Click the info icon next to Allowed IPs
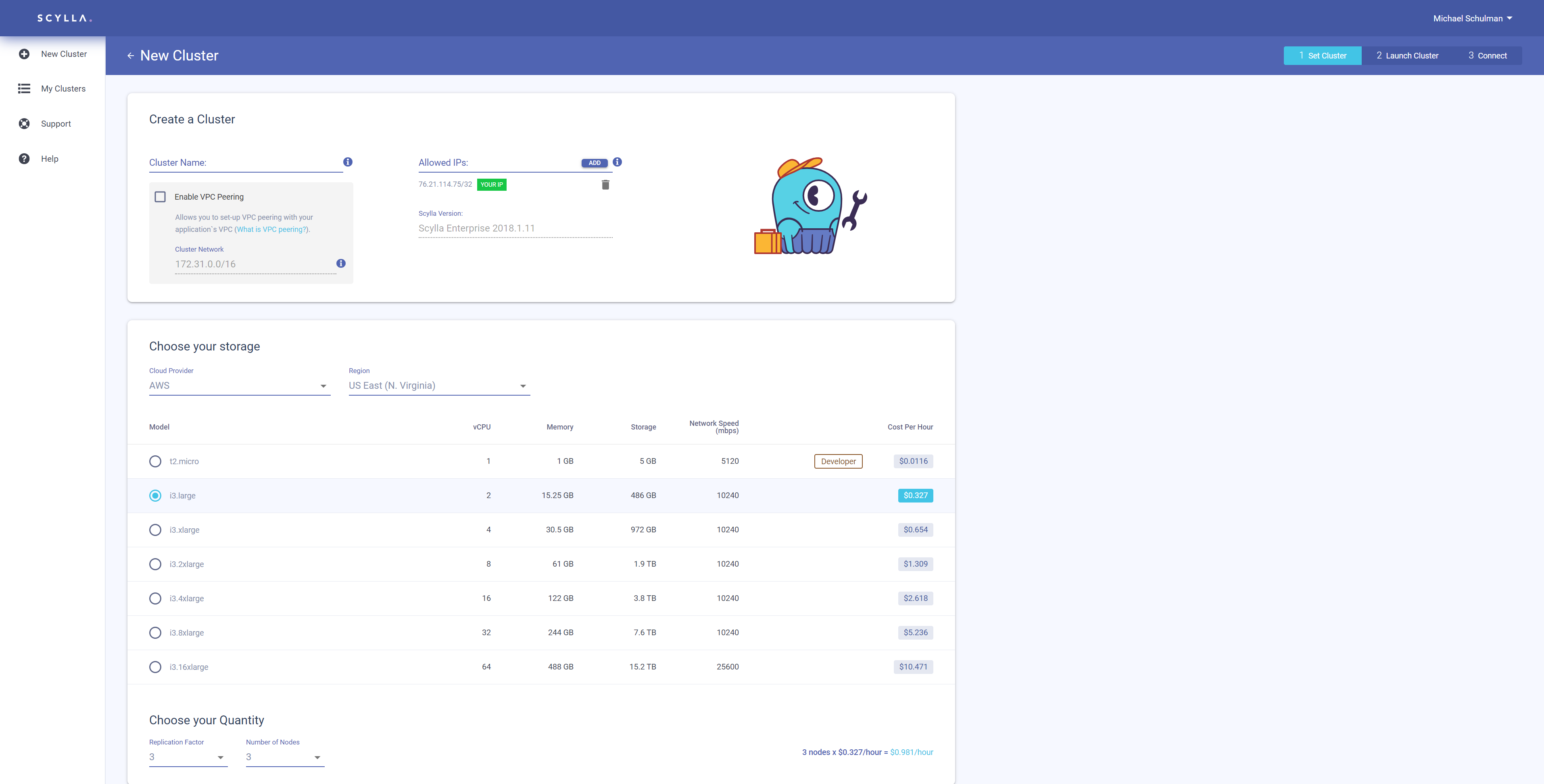 click(x=618, y=162)
